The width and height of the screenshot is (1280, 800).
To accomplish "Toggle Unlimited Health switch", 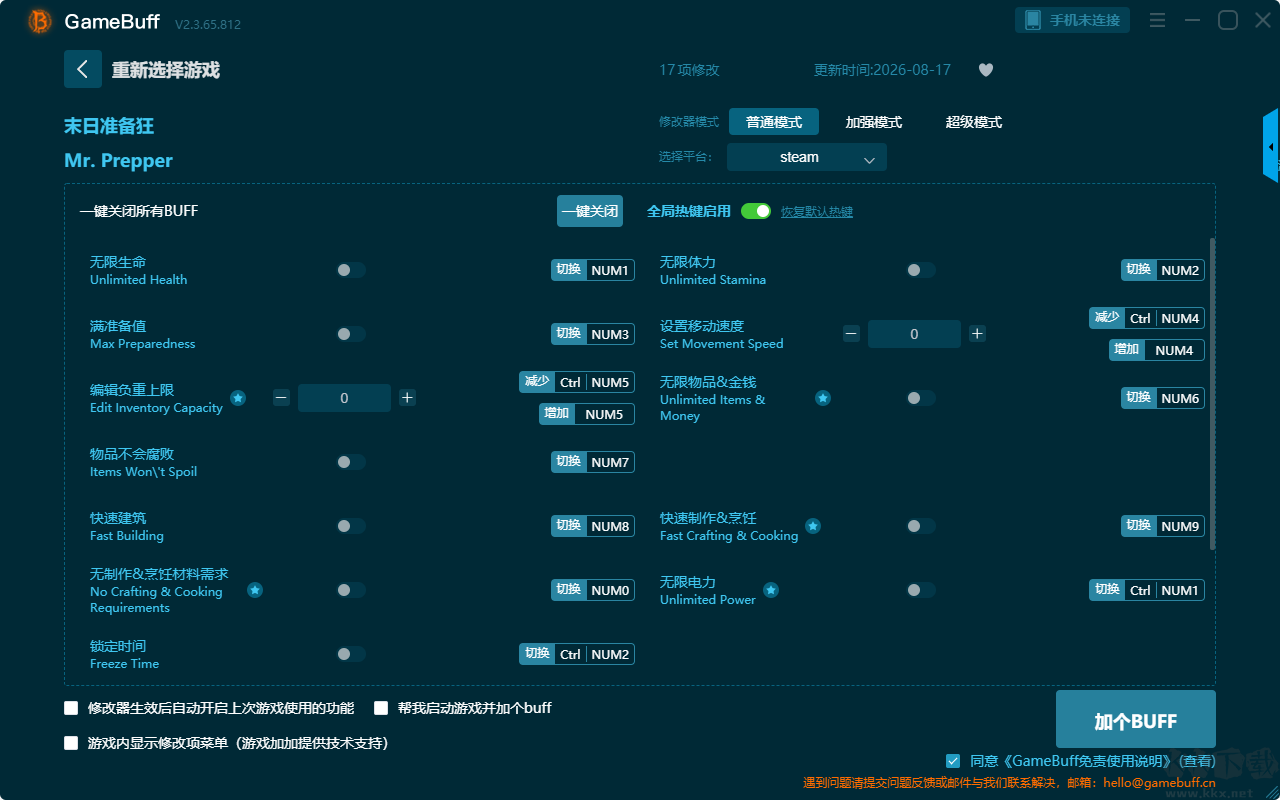I will [x=351, y=270].
